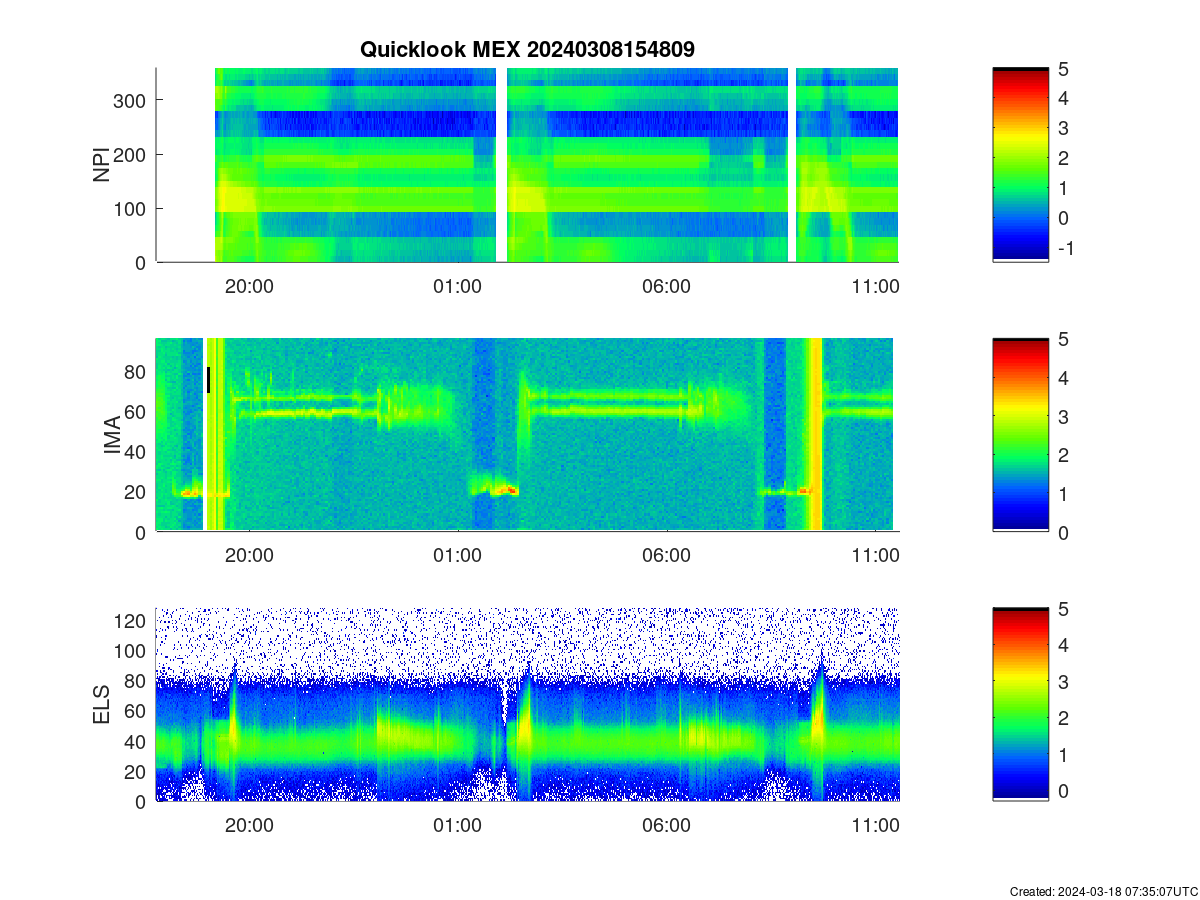Select the IMA y-axis label

(112, 436)
